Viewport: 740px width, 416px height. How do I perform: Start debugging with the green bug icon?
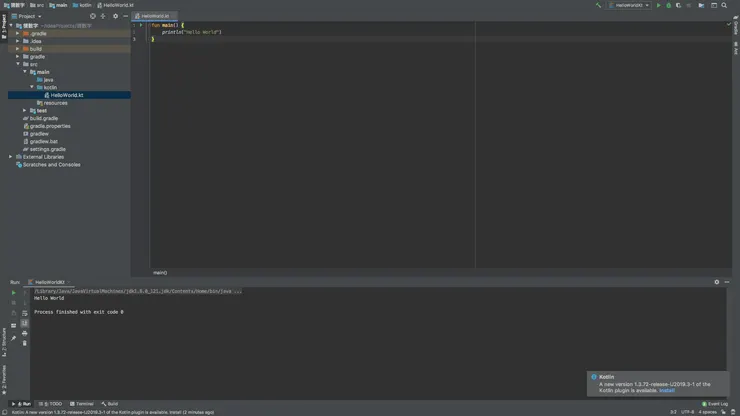tap(669, 5)
